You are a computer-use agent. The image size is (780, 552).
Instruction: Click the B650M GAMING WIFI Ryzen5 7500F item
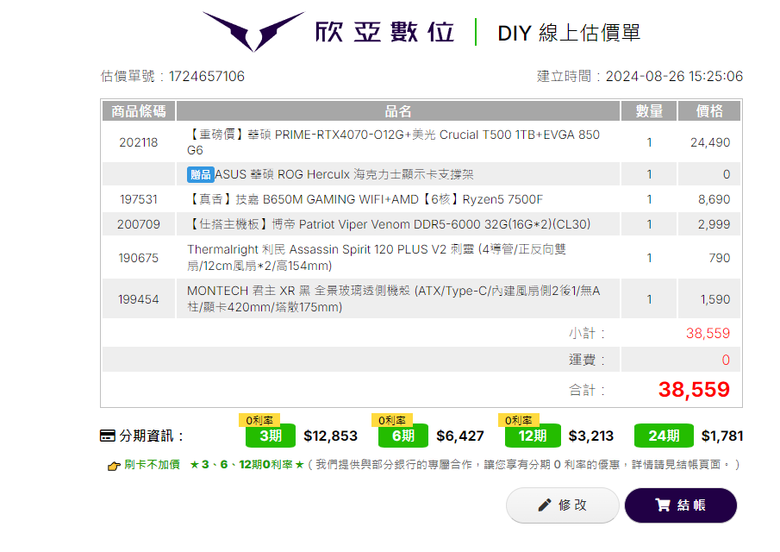pos(365,199)
